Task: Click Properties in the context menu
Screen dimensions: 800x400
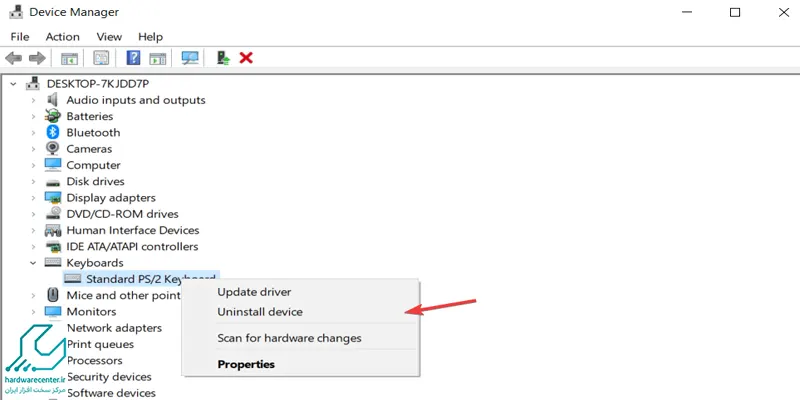Action: [246, 364]
